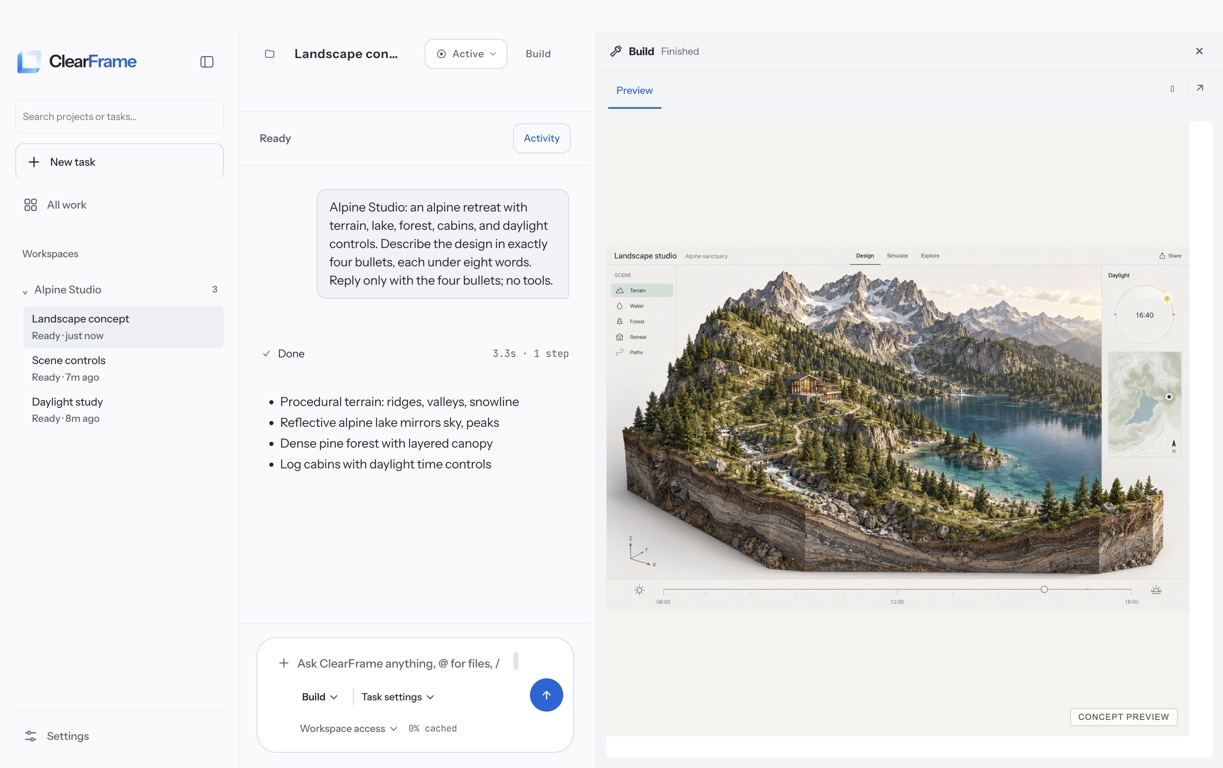Viewport: 1223px width, 768px height.
Task: Select the Landscape concept task
Action: click(x=123, y=327)
